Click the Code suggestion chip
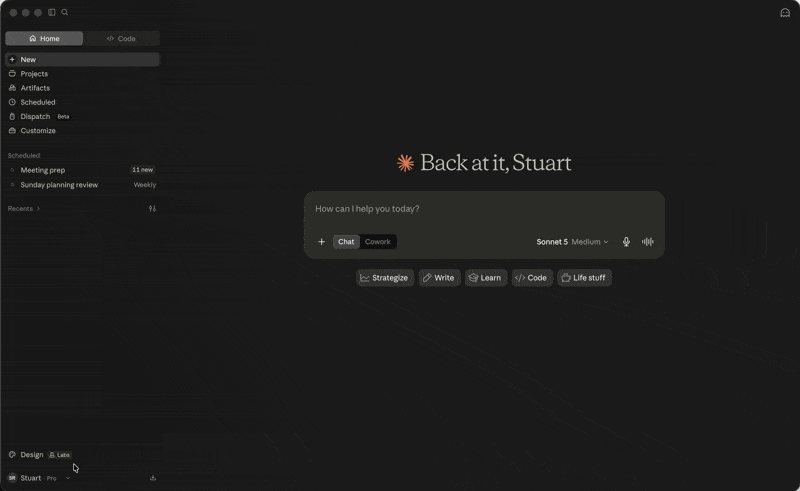The width and height of the screenshot is (800, 491). pos(532,278)
